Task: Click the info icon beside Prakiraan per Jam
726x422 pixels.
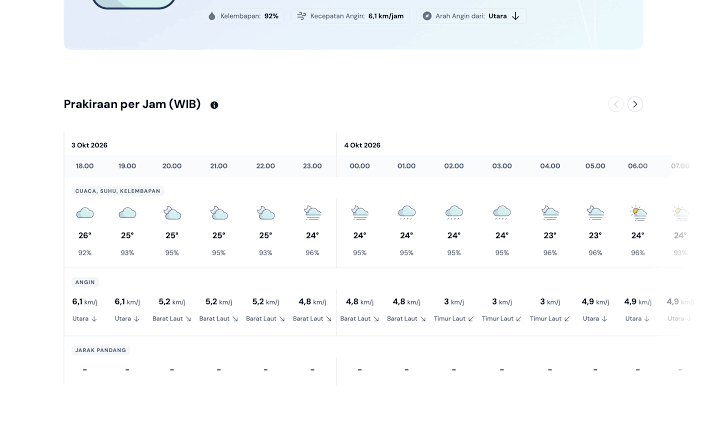Action: [x=214, y=105]
